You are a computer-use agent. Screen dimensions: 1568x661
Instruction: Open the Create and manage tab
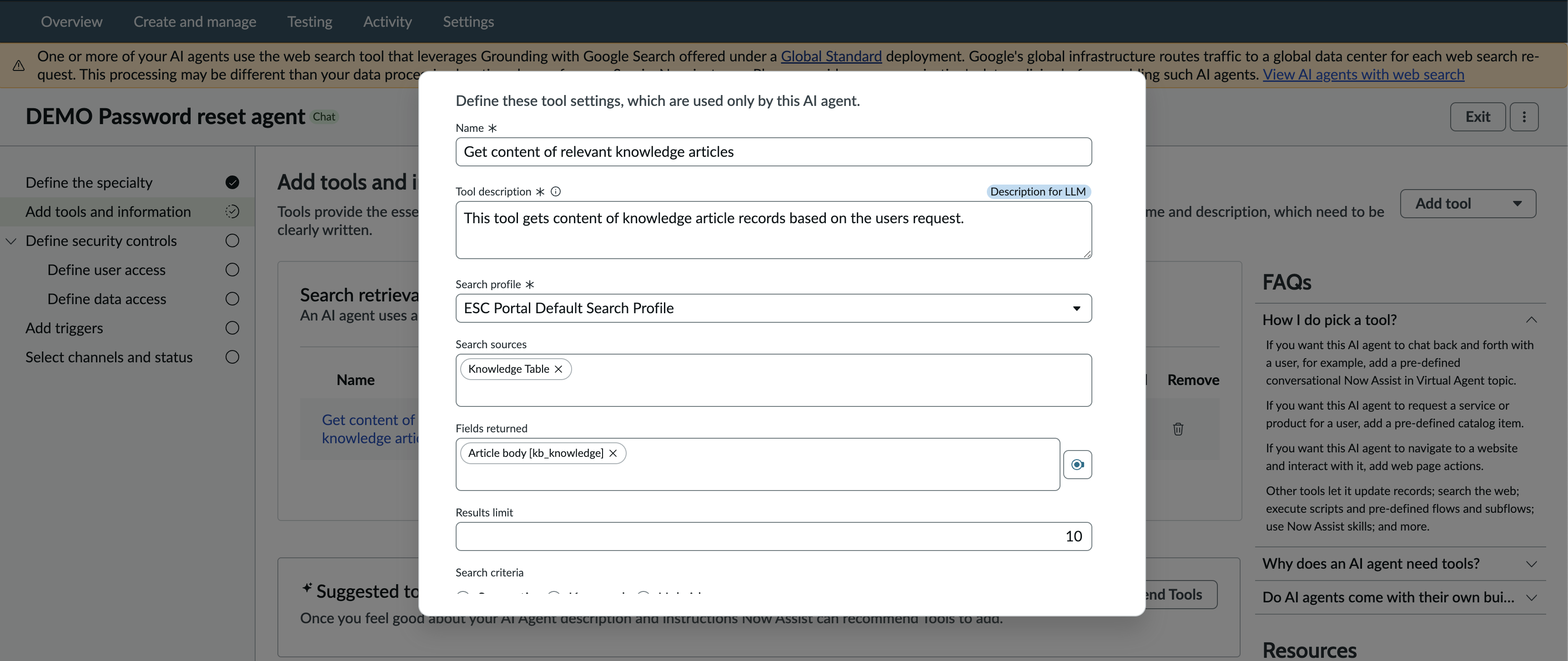click(195, 22)
